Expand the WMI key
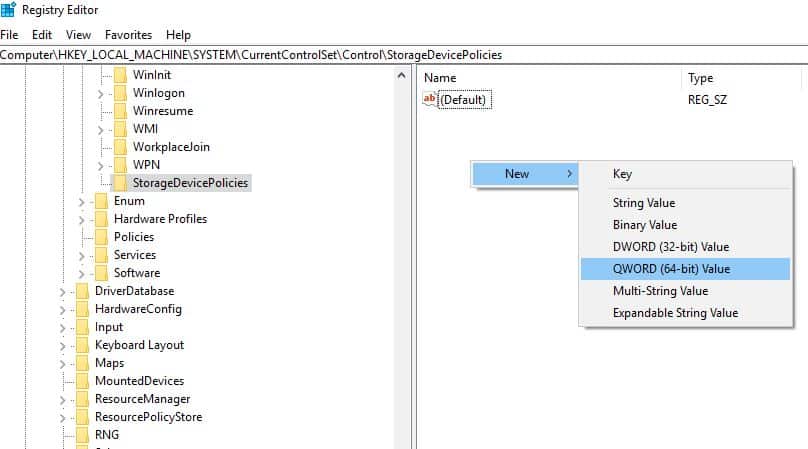Viewport: 808px width, 449px height. (100, 130)
